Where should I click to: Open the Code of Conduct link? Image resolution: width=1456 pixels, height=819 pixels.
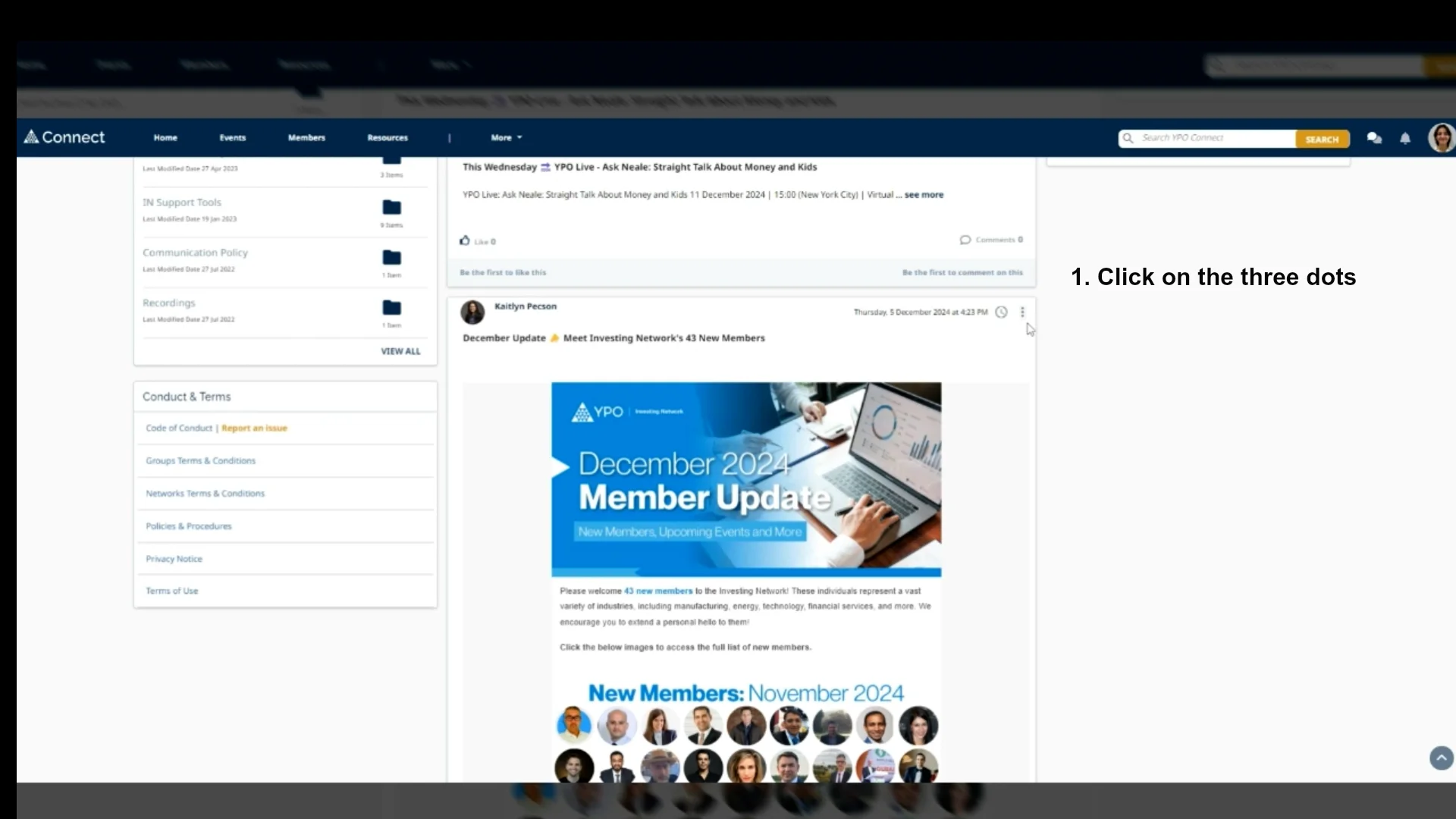point(179,428)
